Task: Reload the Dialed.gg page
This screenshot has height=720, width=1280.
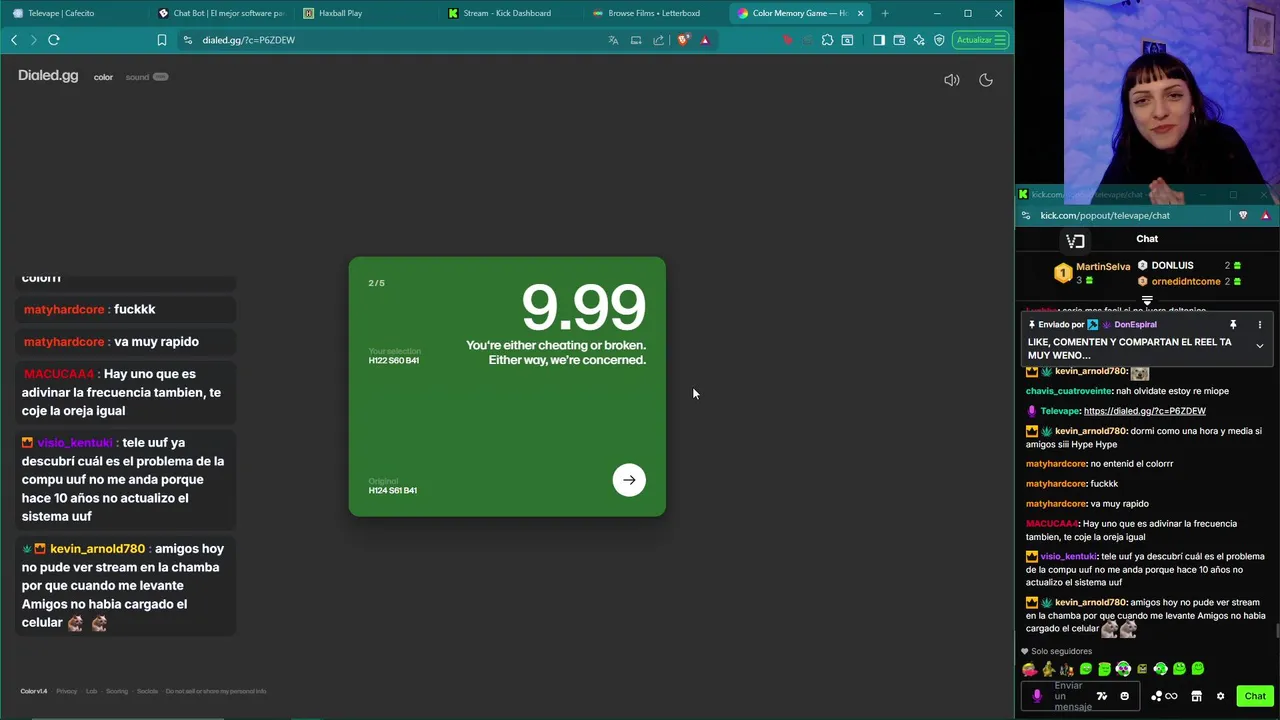Action: 54,40
